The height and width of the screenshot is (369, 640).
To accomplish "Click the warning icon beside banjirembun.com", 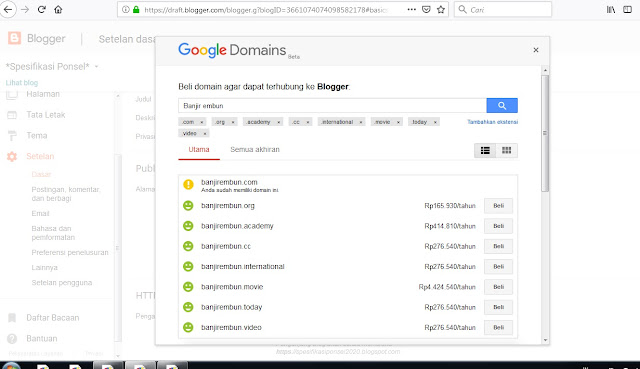I will tap(188, 184).
